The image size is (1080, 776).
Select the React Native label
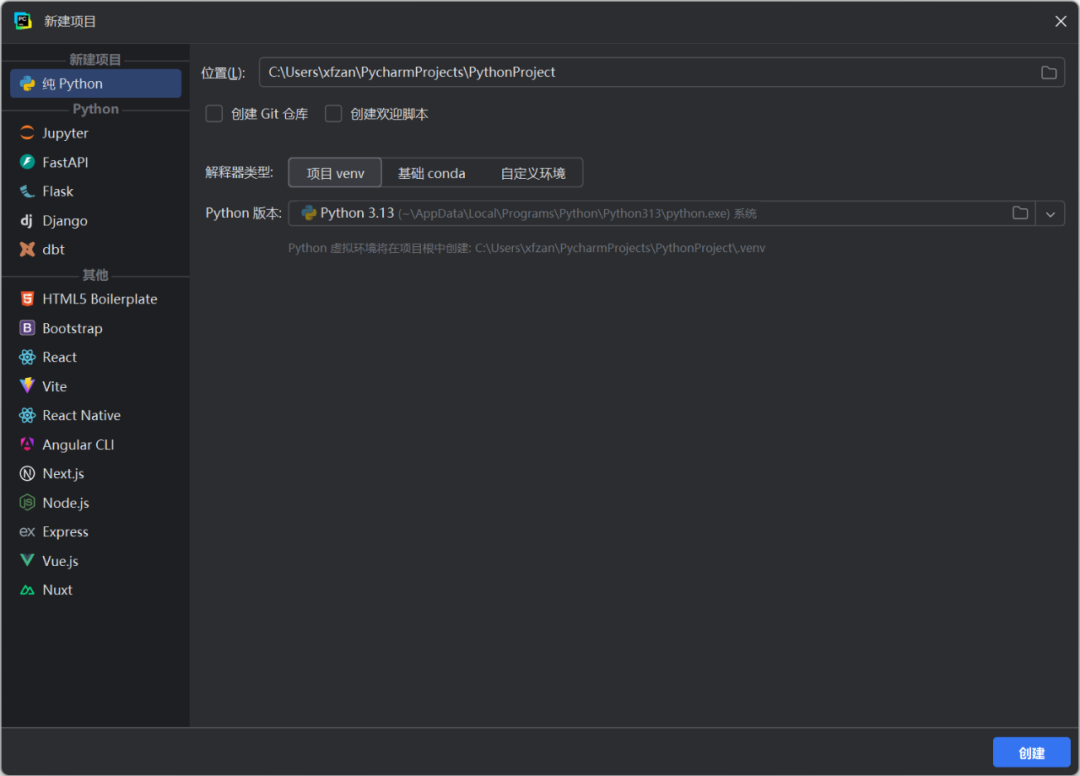point(81,415)
